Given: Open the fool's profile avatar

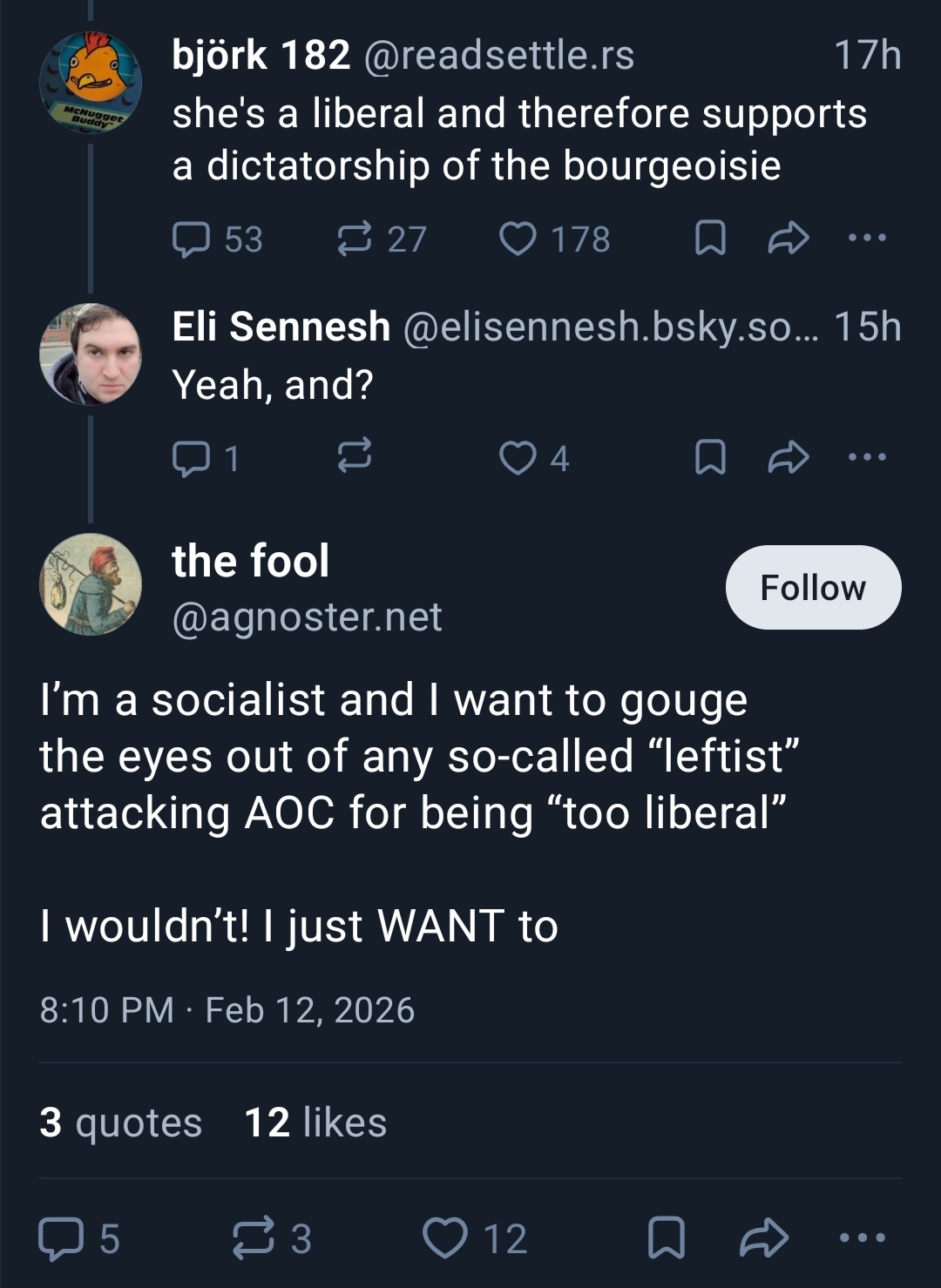Looking at the screenshot, I should tap(91, 584).
